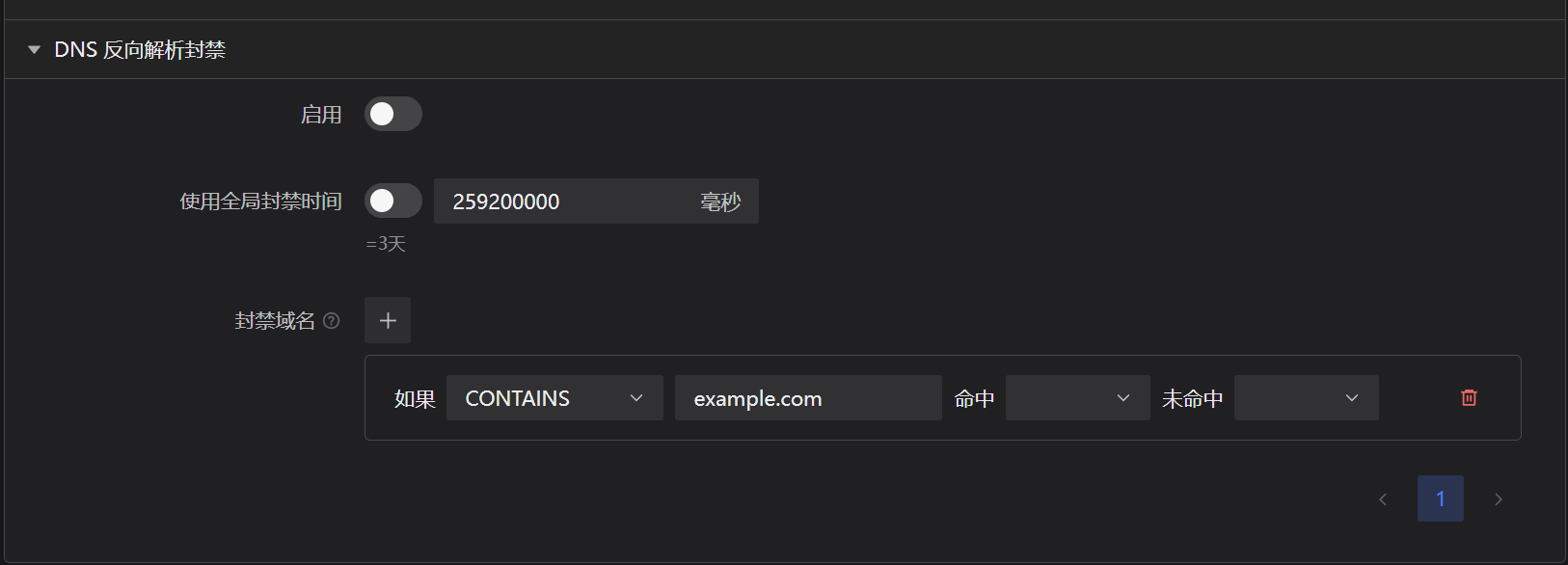Select page 1 in the pagination
Image resolution: width=1568 pixels, height=565 pixels.
1441,498
